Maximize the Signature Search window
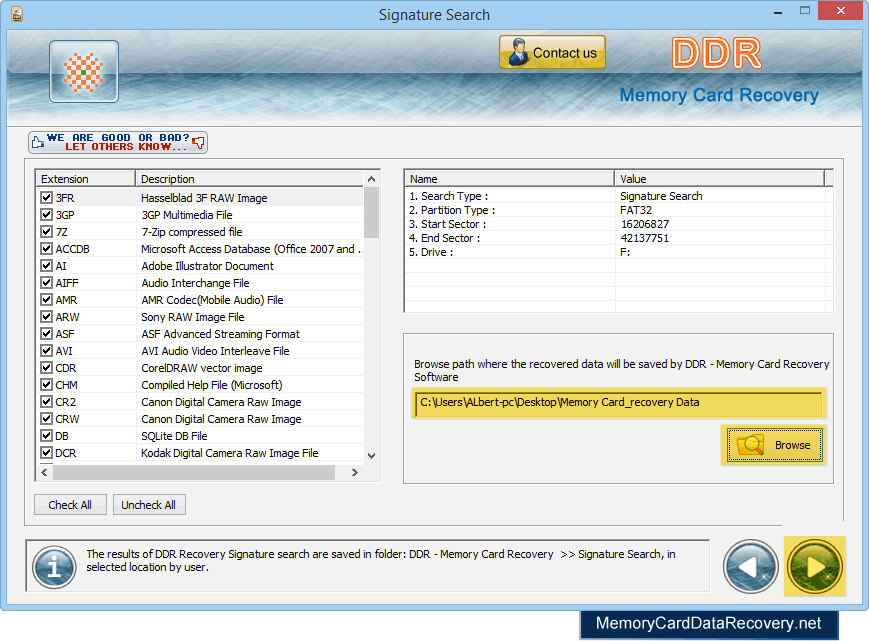 tap(805, 11)
